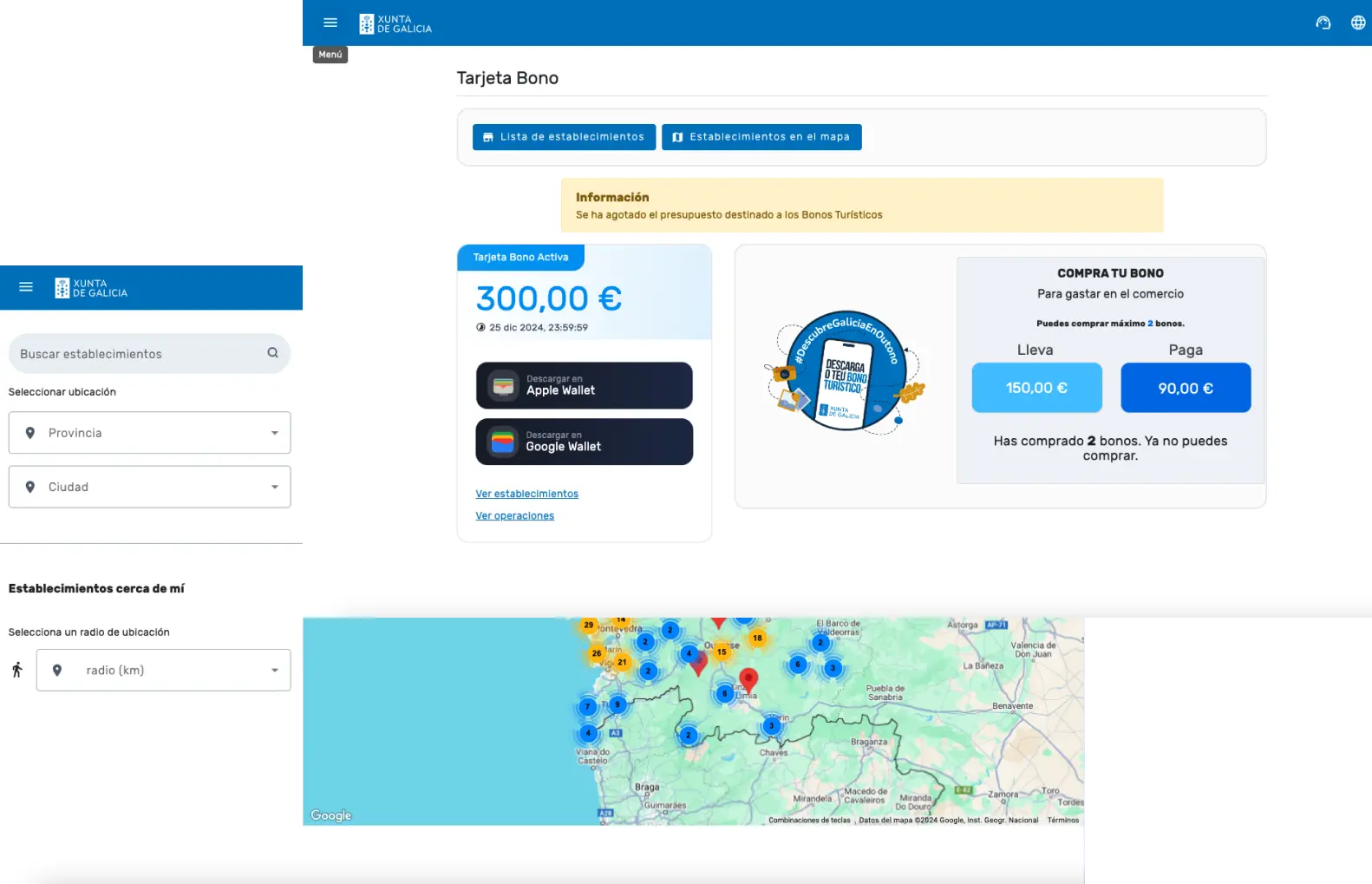Screen dimensions: 1372x884
Task: Click the Descarga o teu Bono Turístico image
Action: click(x=844, y=372)
